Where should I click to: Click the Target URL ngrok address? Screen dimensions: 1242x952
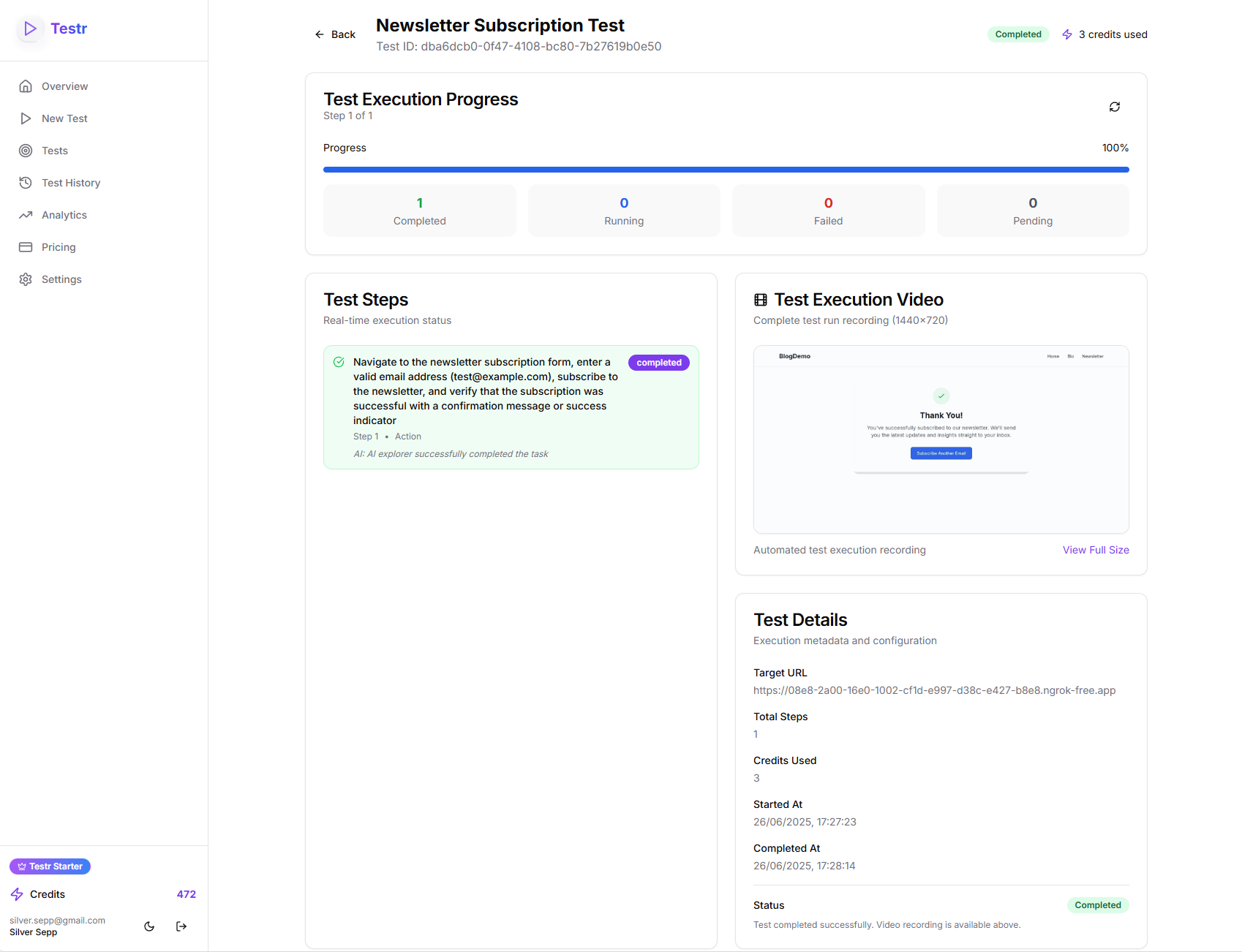pyautogui.click(x=935, y=690)
